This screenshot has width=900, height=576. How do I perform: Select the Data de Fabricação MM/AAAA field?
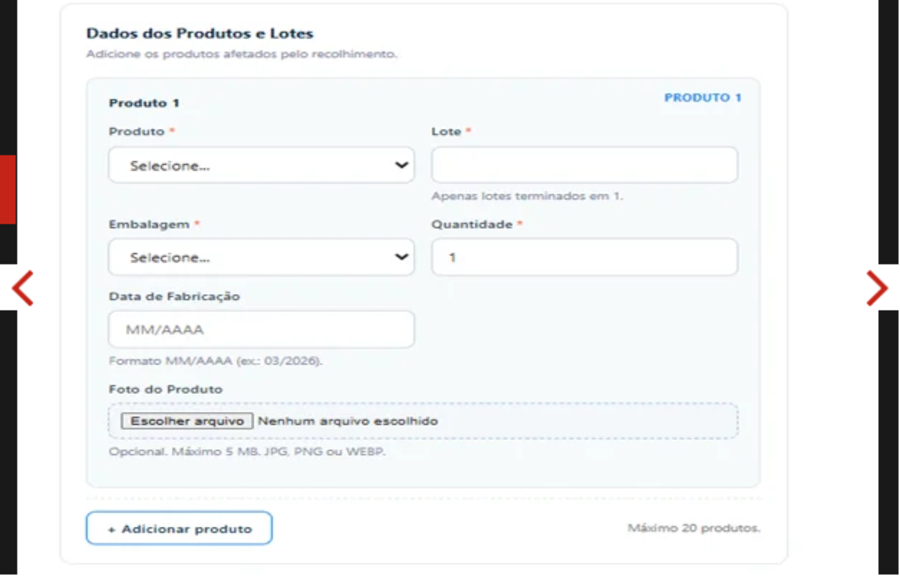(x=261, y=329)
